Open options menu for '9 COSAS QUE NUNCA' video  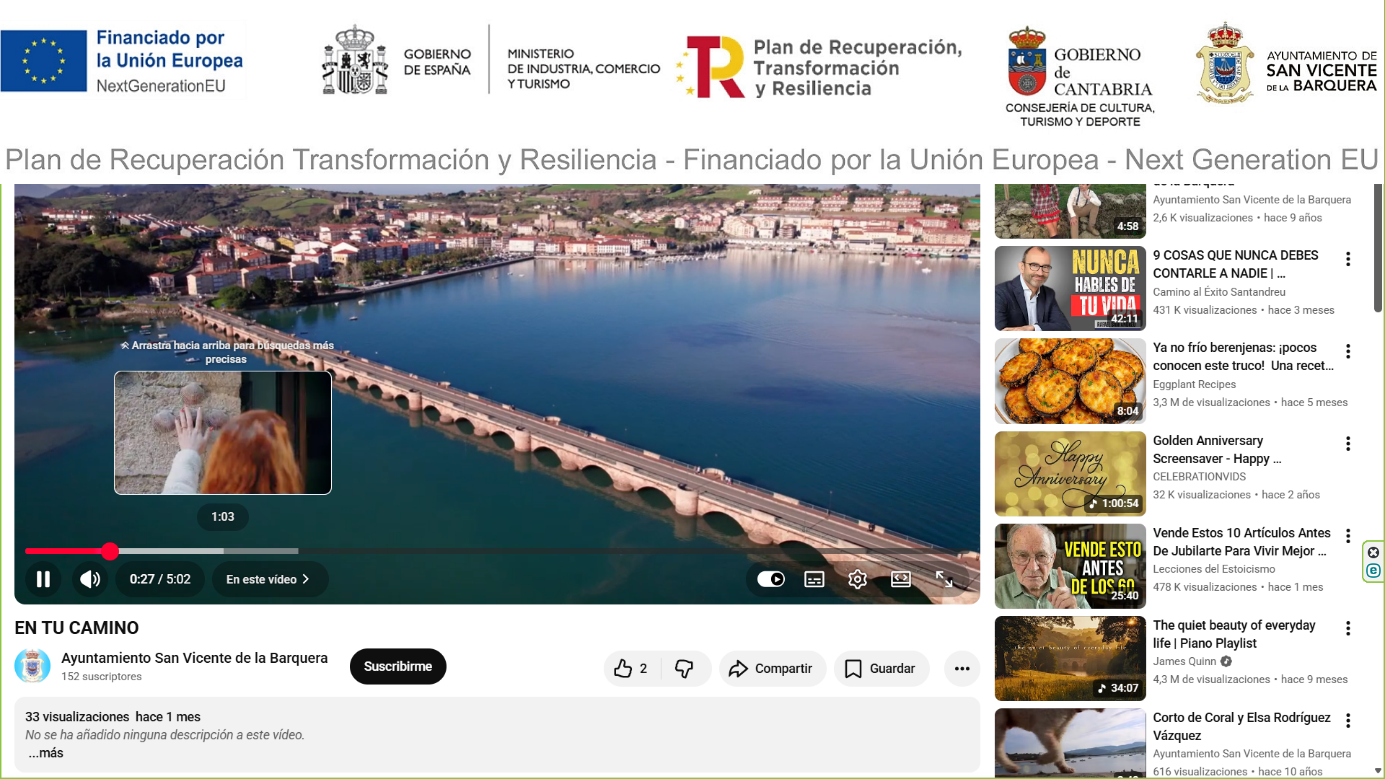[x=1348, y=259]
